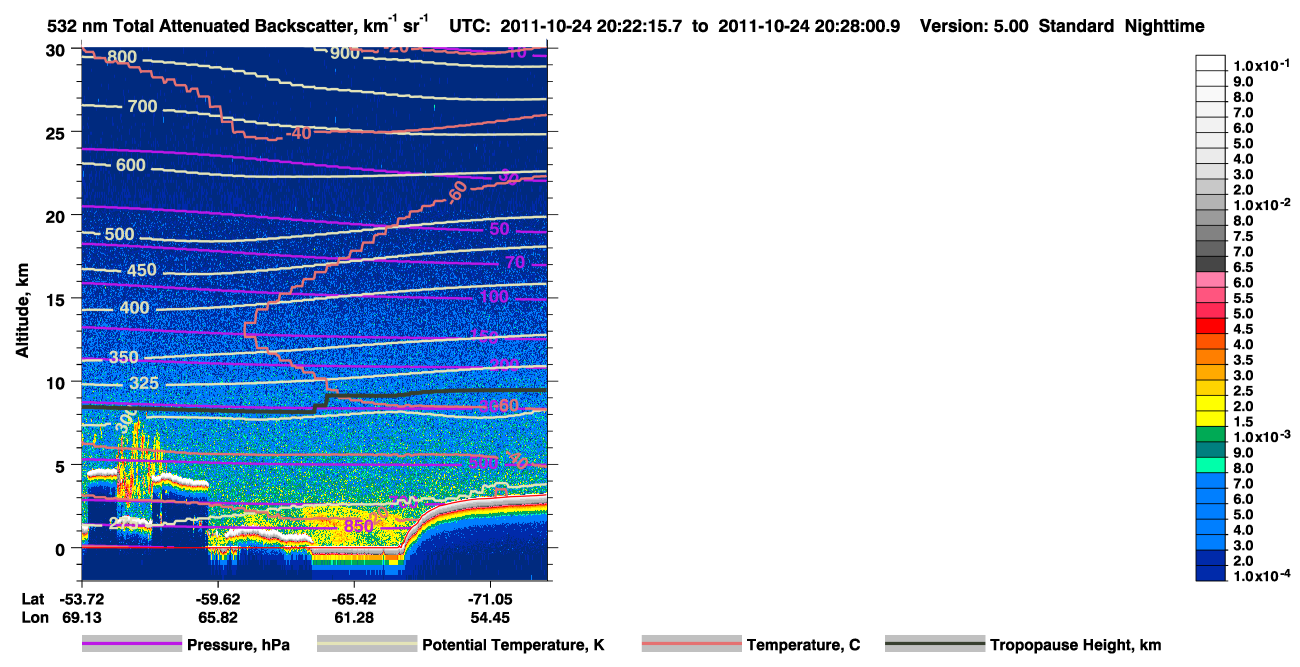Click the 7.5 color scale label

tap(1244, 236)
